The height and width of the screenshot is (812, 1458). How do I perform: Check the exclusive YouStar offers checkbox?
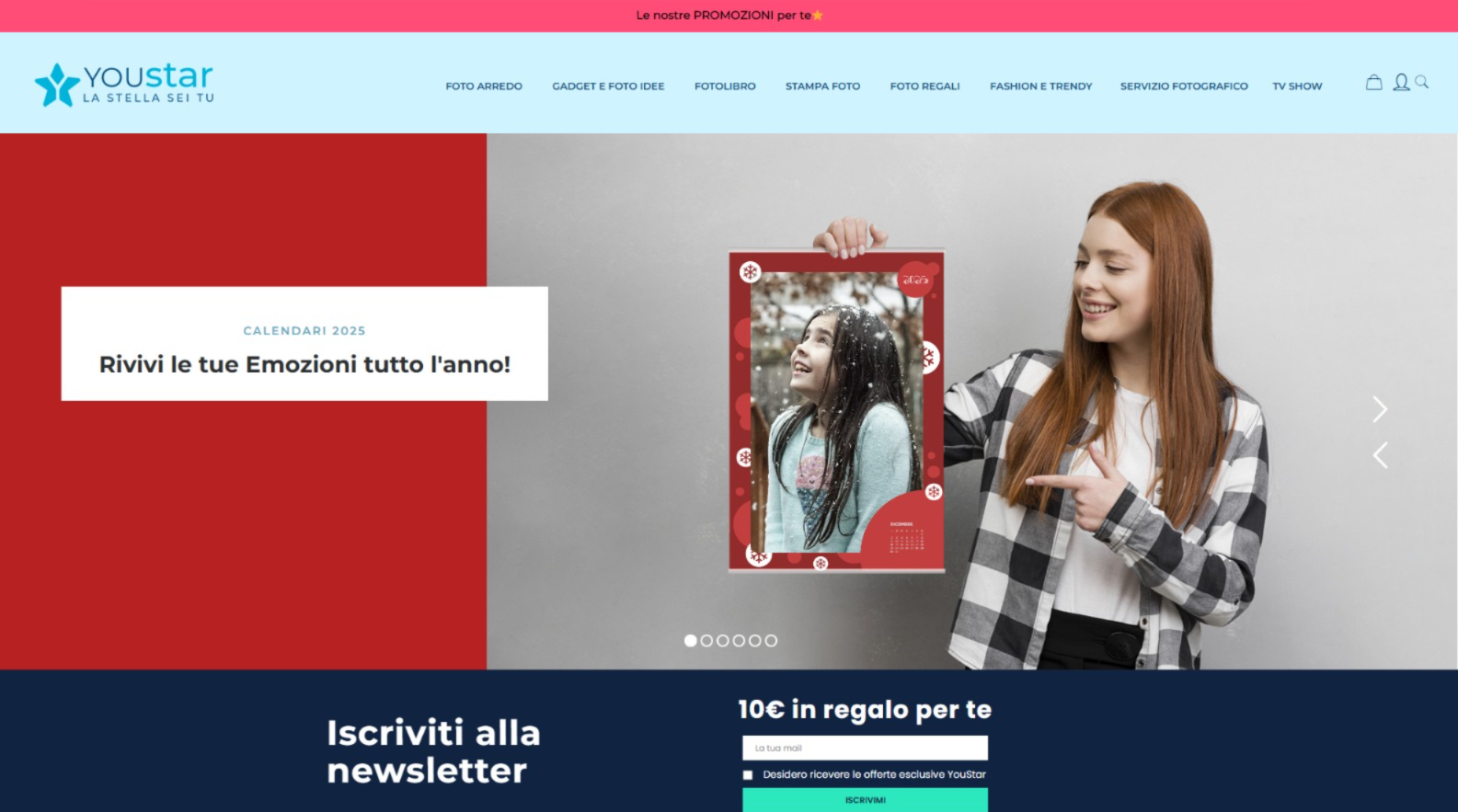(x=748, y=775)
